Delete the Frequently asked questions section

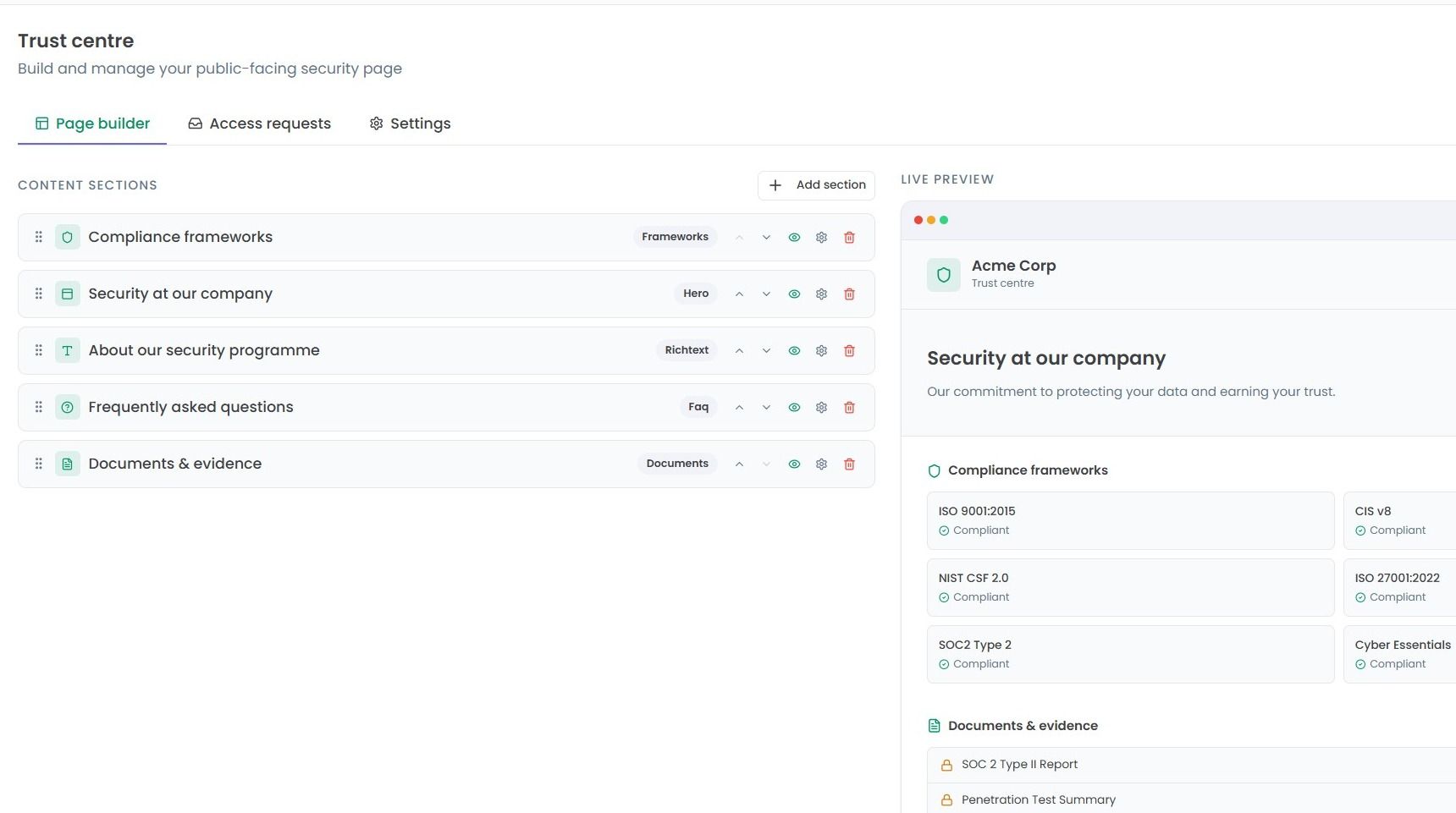[849, 408]
